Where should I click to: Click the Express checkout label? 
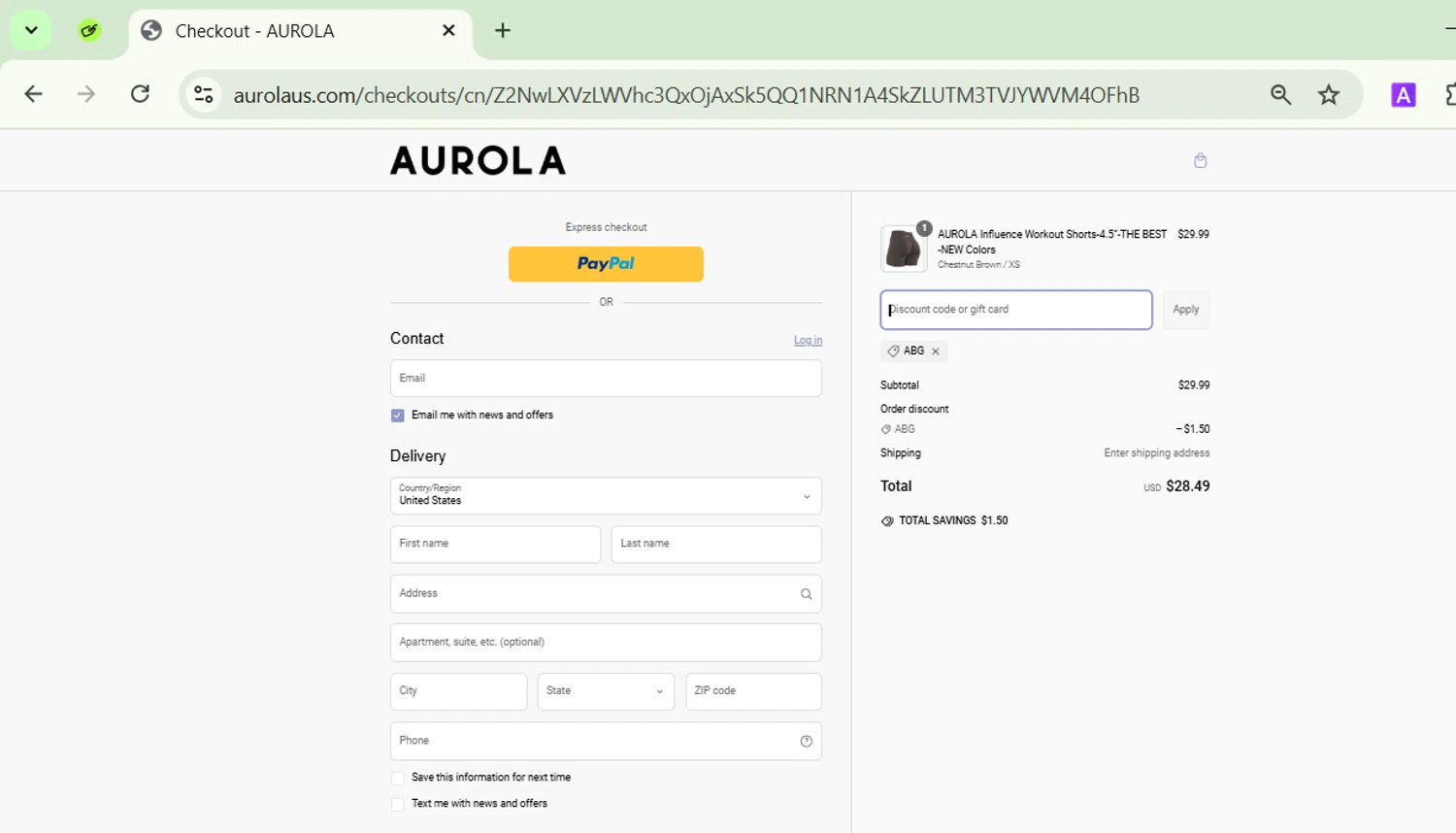coord(606,227)
